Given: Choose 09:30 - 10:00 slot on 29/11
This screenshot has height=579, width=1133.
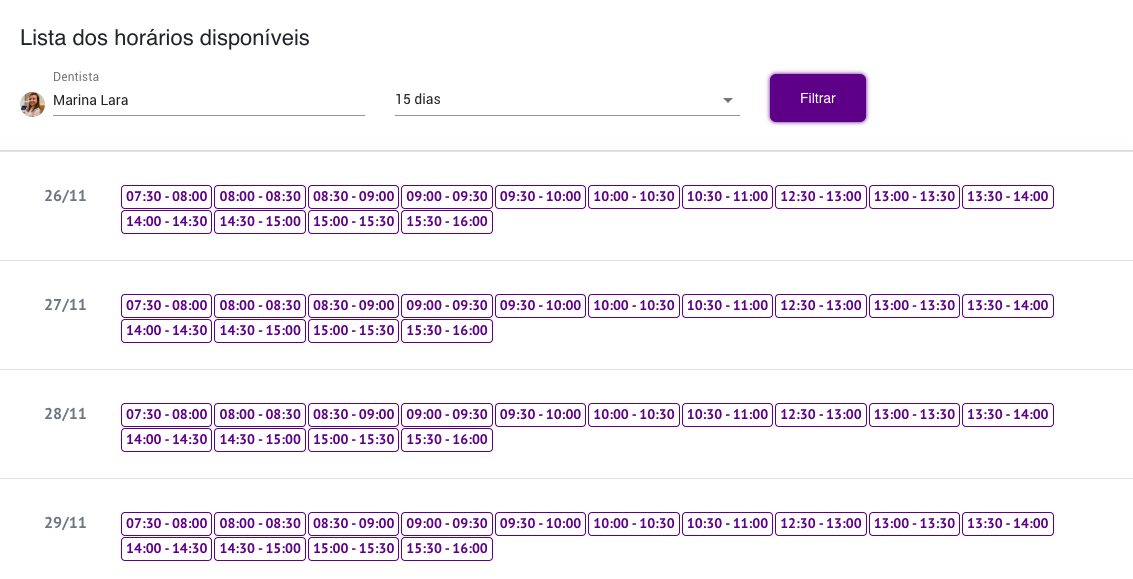Looking at the screenshot, I should [x=540, y=524].
